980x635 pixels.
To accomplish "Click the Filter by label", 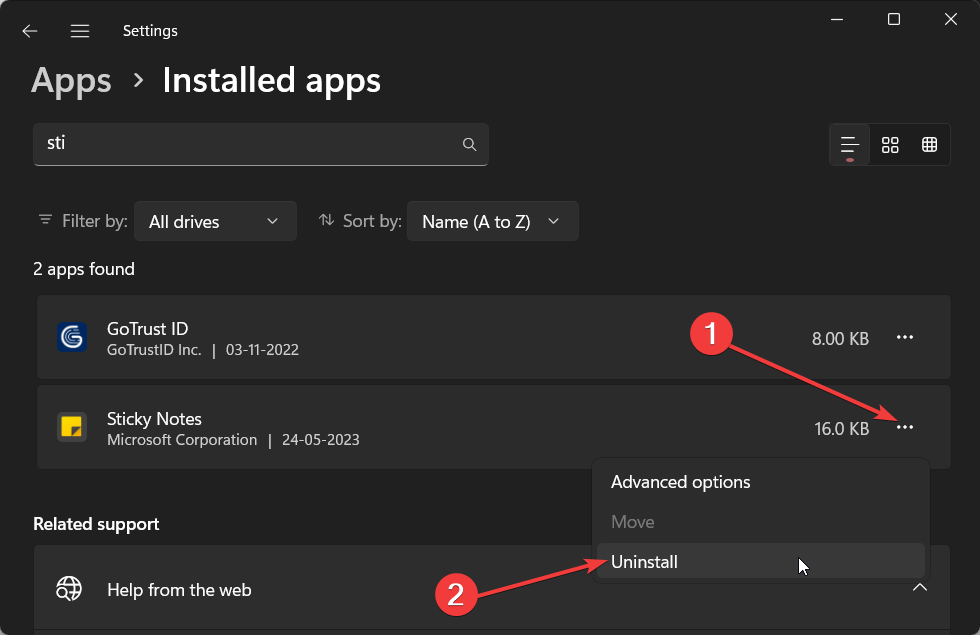I will (x=95, y=221).
